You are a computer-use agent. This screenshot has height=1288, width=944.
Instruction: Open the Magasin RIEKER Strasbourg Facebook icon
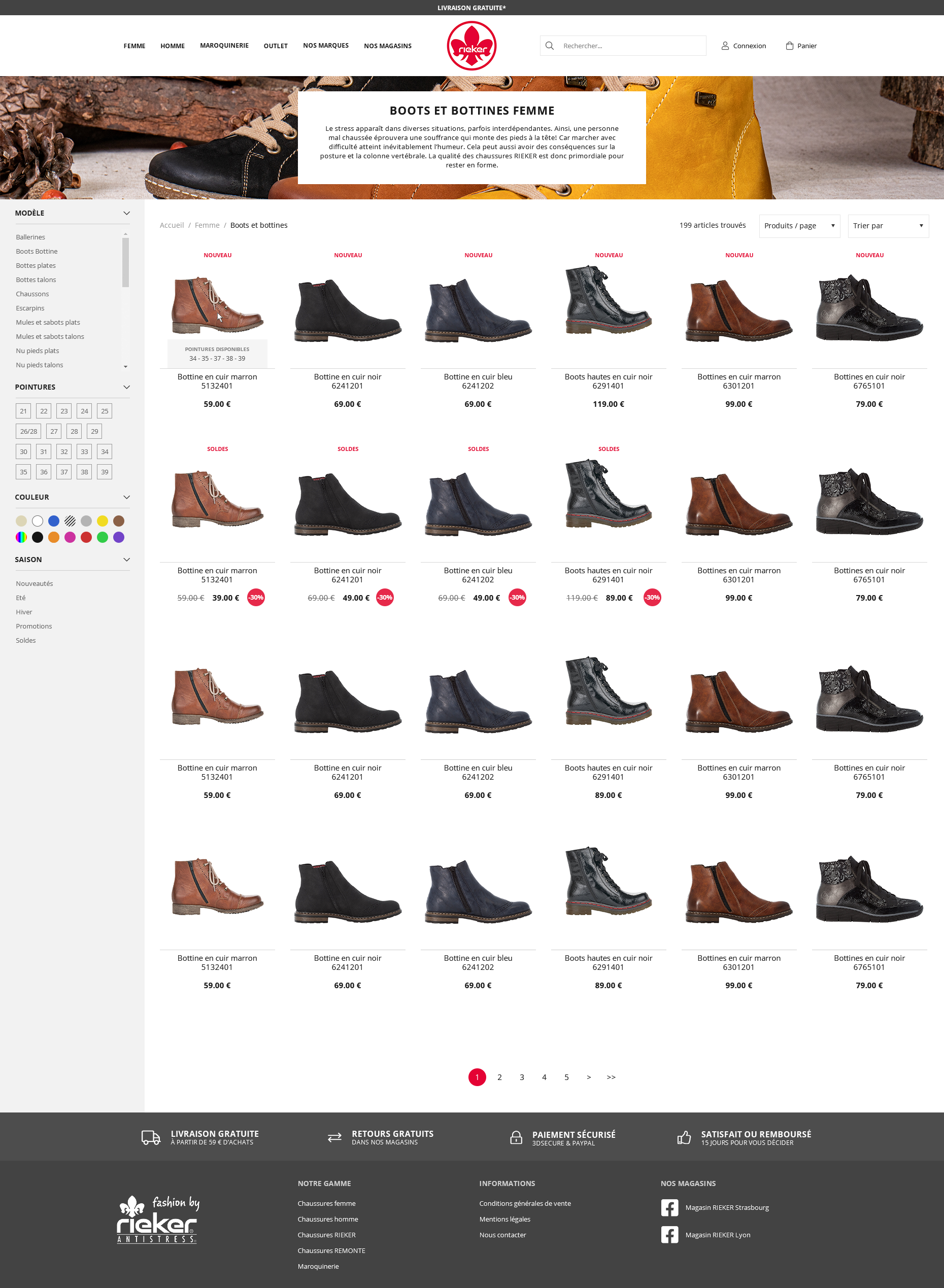(669, 1207)
